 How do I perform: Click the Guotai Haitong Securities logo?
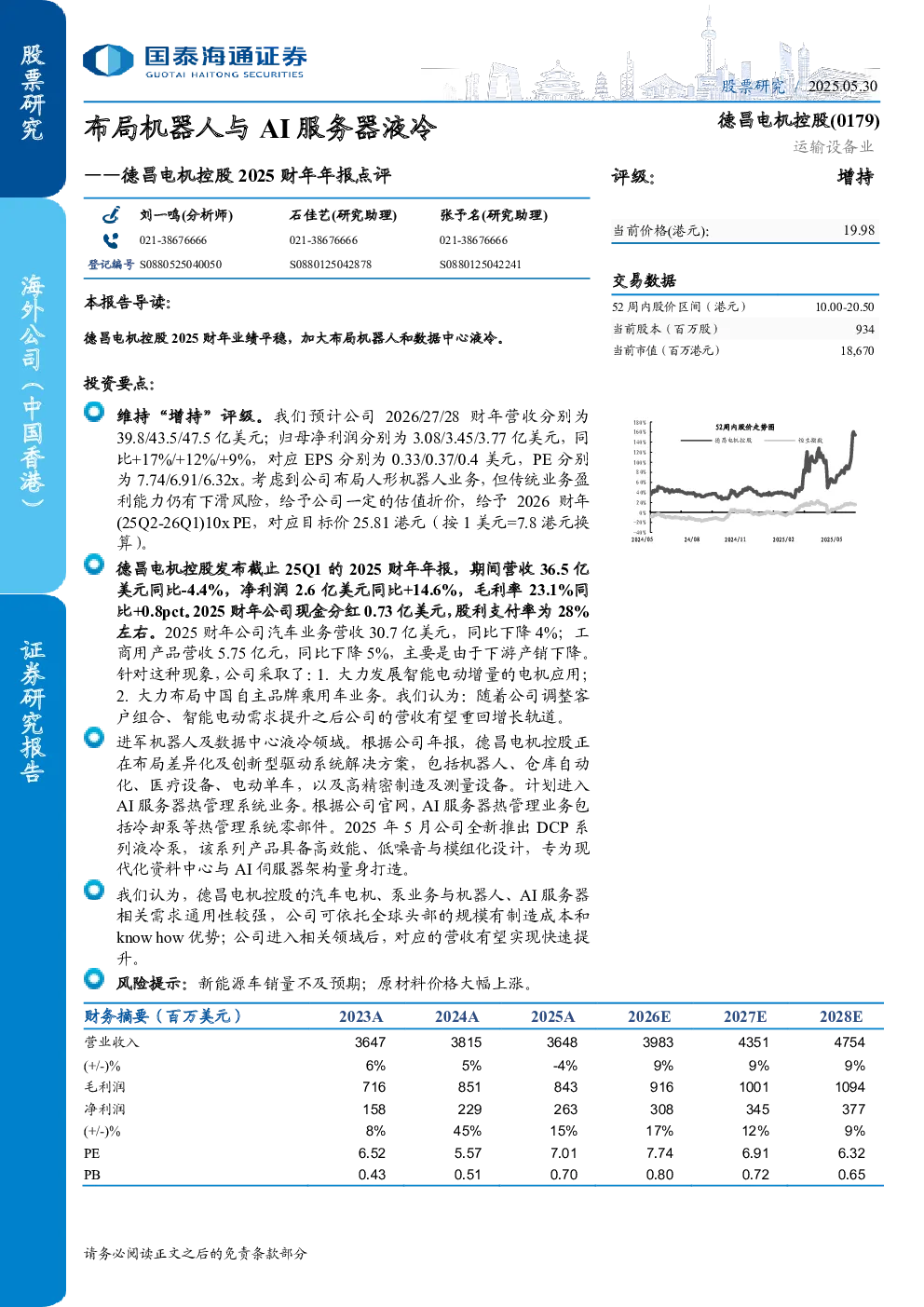click(x=195, y=61)
